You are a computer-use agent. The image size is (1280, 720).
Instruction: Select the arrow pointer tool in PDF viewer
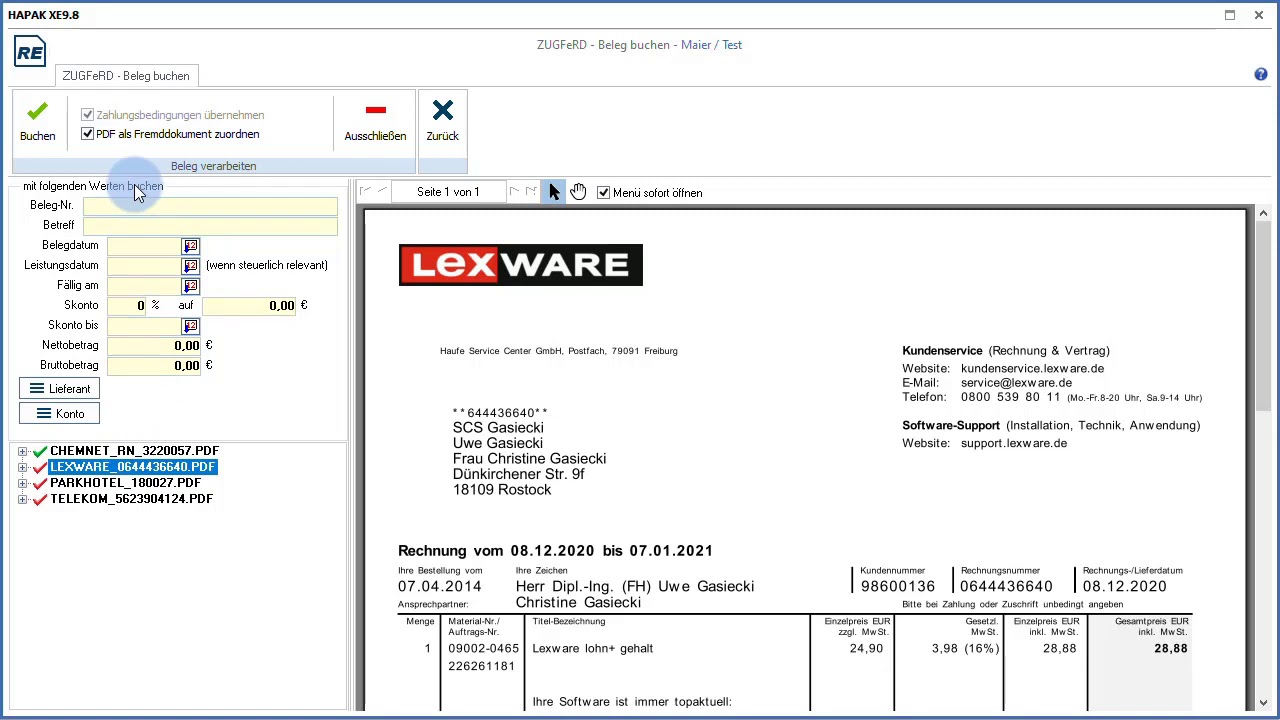pyautogui.click(x=554, y=192)
